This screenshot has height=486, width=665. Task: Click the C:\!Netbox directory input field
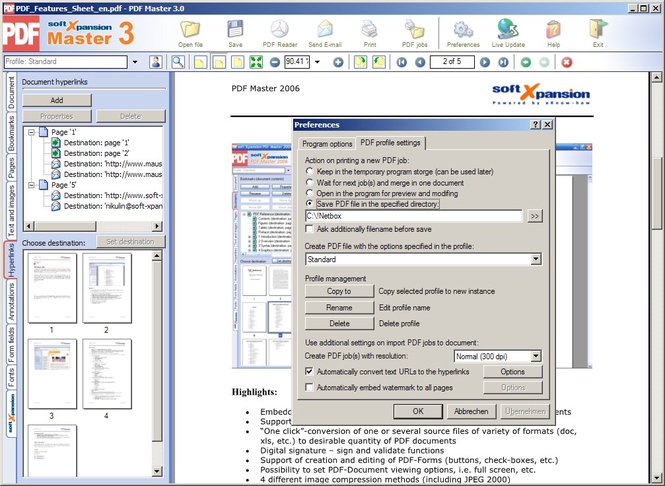pos(414,216)
